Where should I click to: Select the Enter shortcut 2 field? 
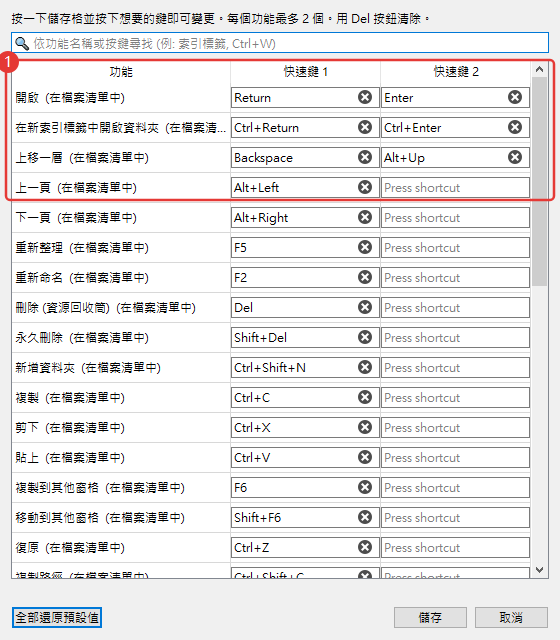click(455, 98)
